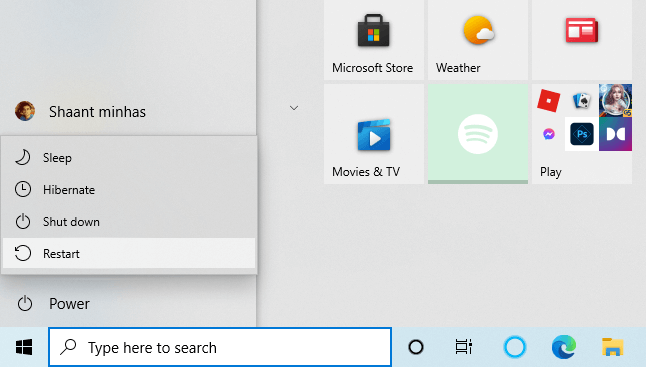Click the Weather tile label
The image size is (646, 367).
[458, 68]
